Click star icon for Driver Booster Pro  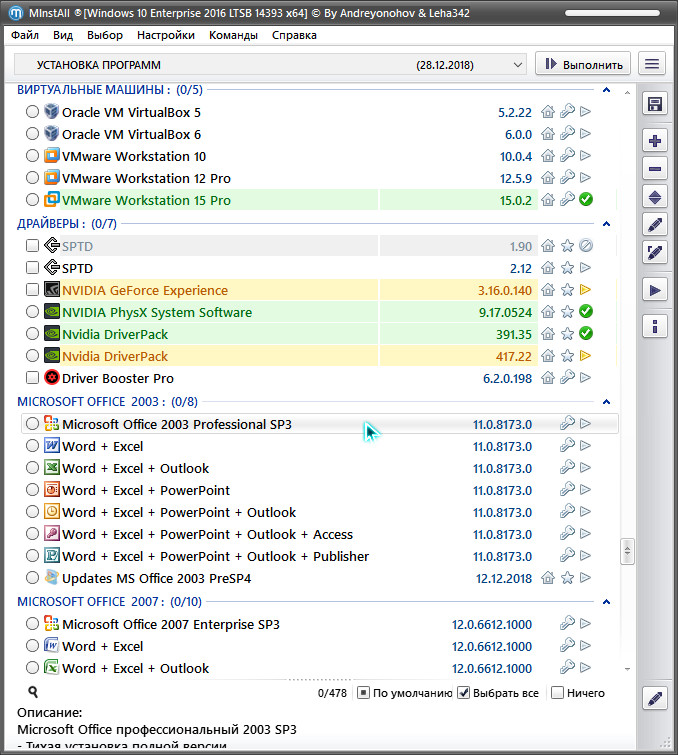[x=567, y=378]
